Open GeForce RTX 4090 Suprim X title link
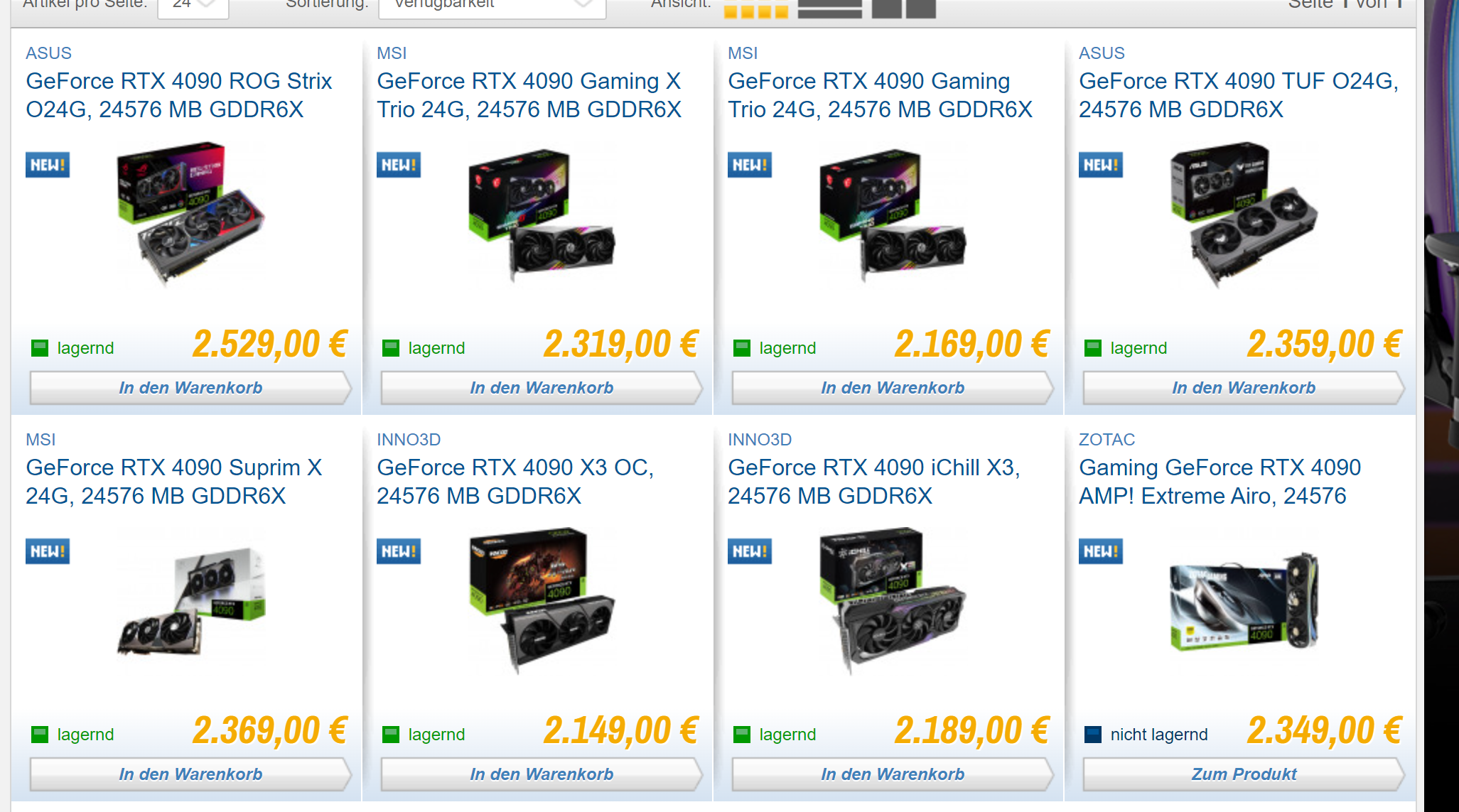This screenshot has width=1459, height=812. pyautogui.click(x=174, y=482)
